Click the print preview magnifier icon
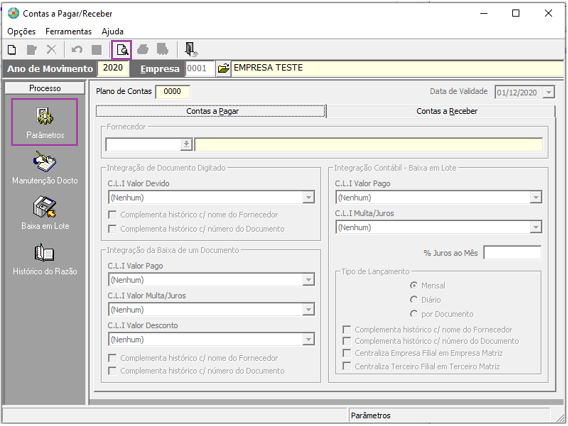 pyautogui.click(x=122, y=50)
